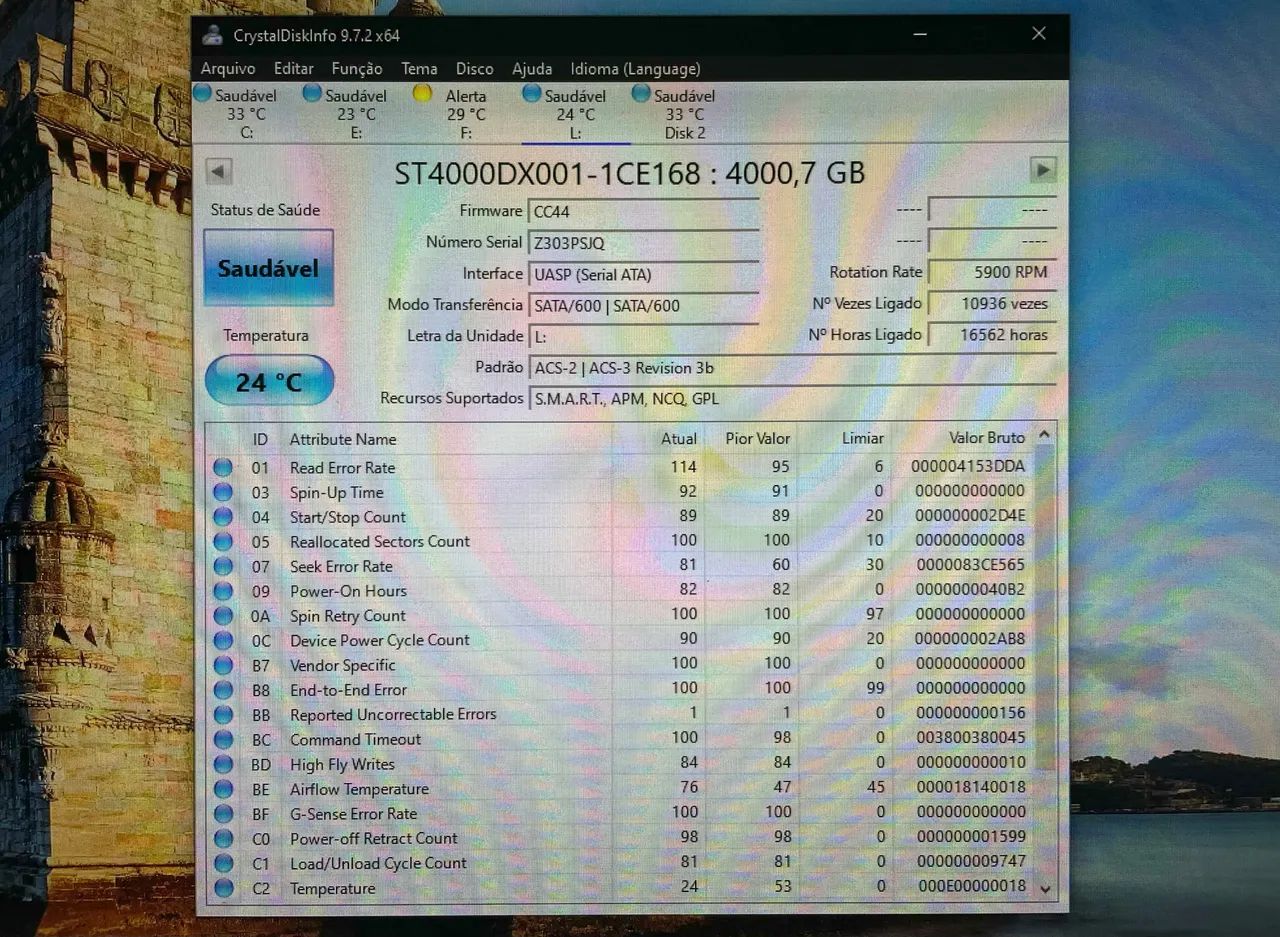Click status orb for Power-On Hours
The image size is (1280, 937).
click(x=222, y=591)
